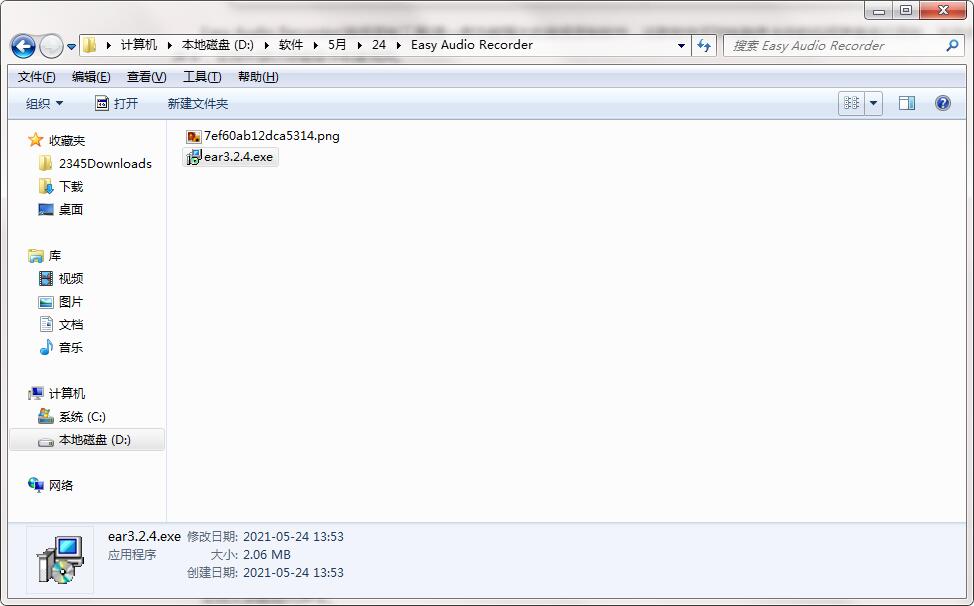This screenshot has height=606, width=974.
Task: Click the file size 2.06 MB value
Action: [266, 554]
